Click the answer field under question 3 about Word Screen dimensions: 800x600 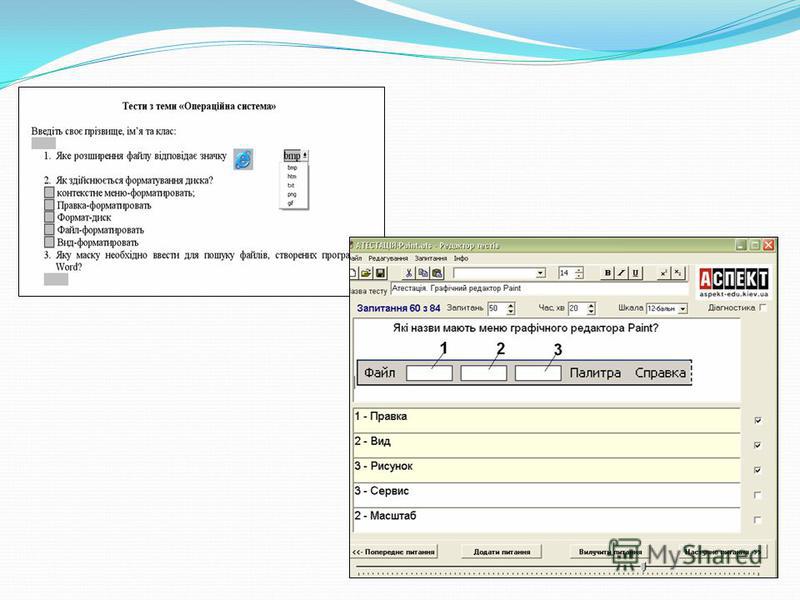[x=56, y=279]
